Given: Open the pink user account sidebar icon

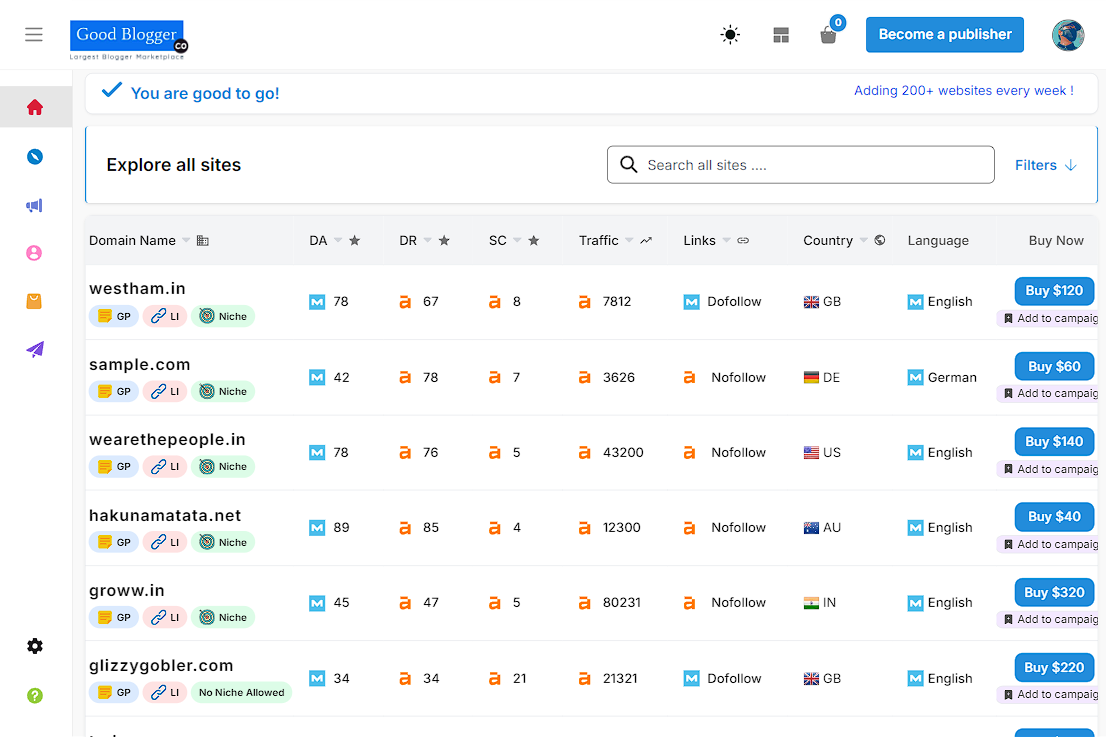Looking at the screenshot, I should click(x=34, y=253).
